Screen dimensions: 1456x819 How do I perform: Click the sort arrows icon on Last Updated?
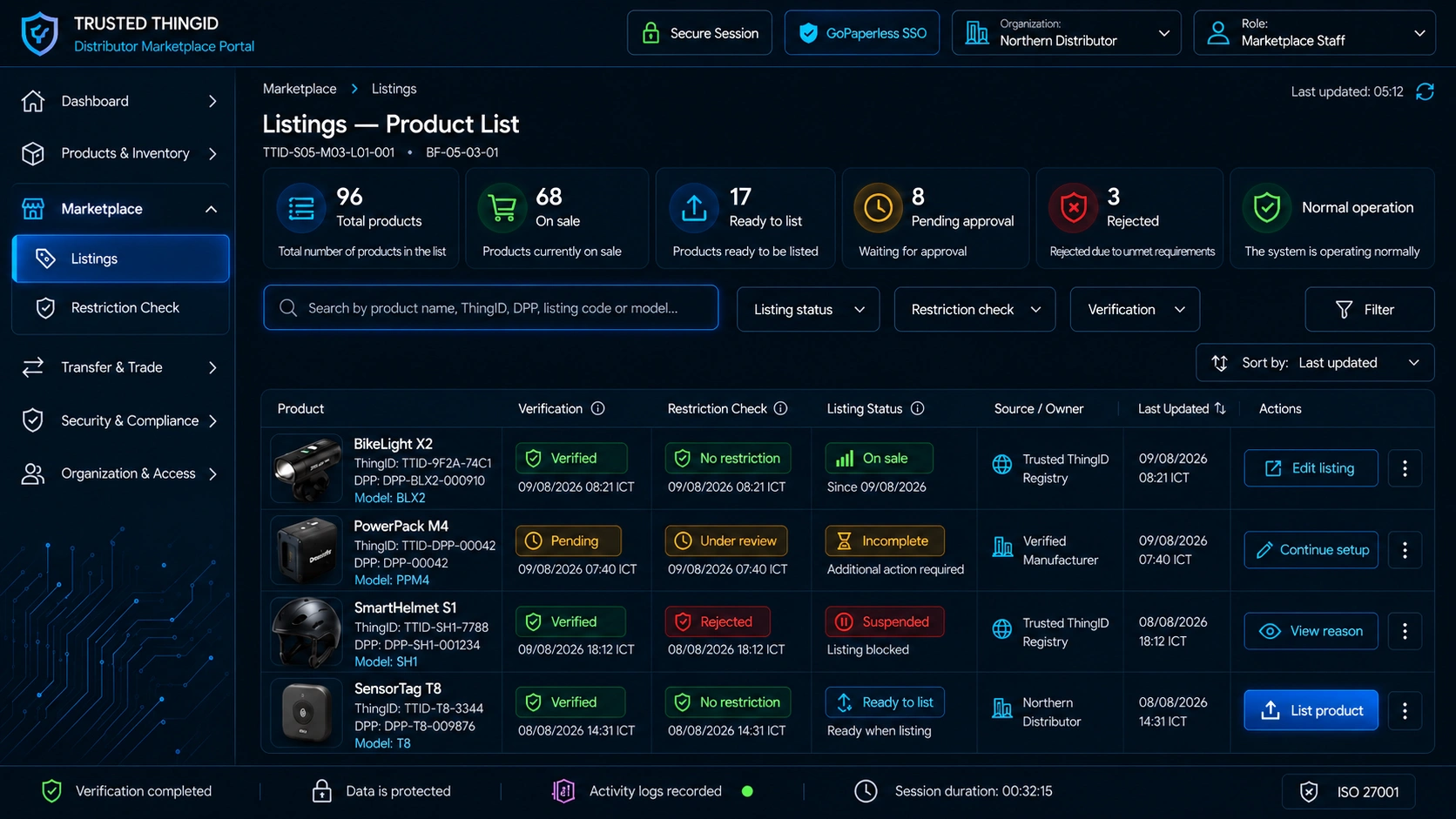(x=1220, y=408)
